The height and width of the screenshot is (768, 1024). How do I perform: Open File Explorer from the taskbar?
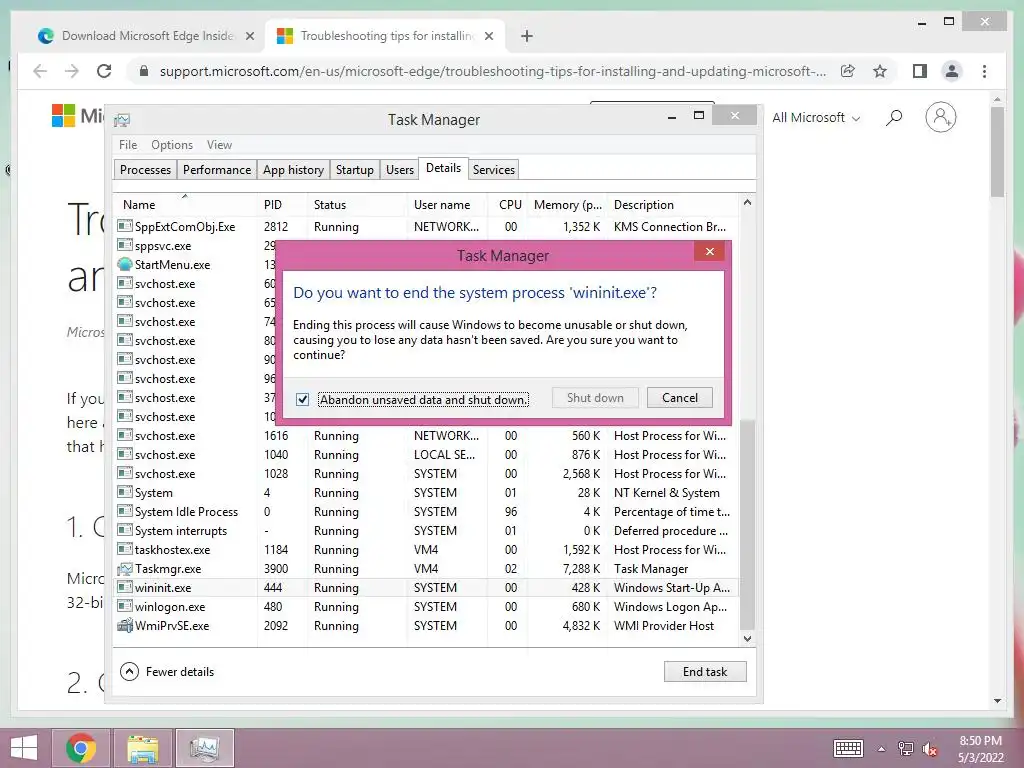click(x=142, y=748)
